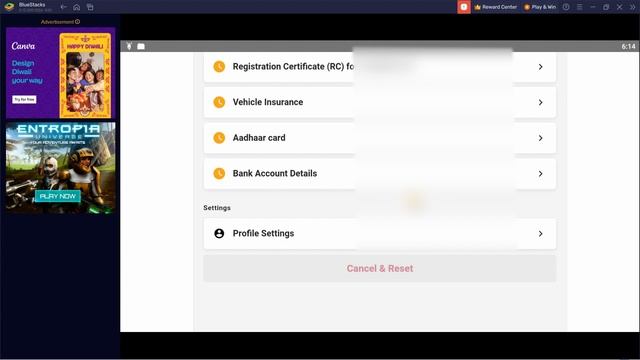The image size is (640, 360).
Task: Open Bank Account Details row
Action: click(380, 173)
